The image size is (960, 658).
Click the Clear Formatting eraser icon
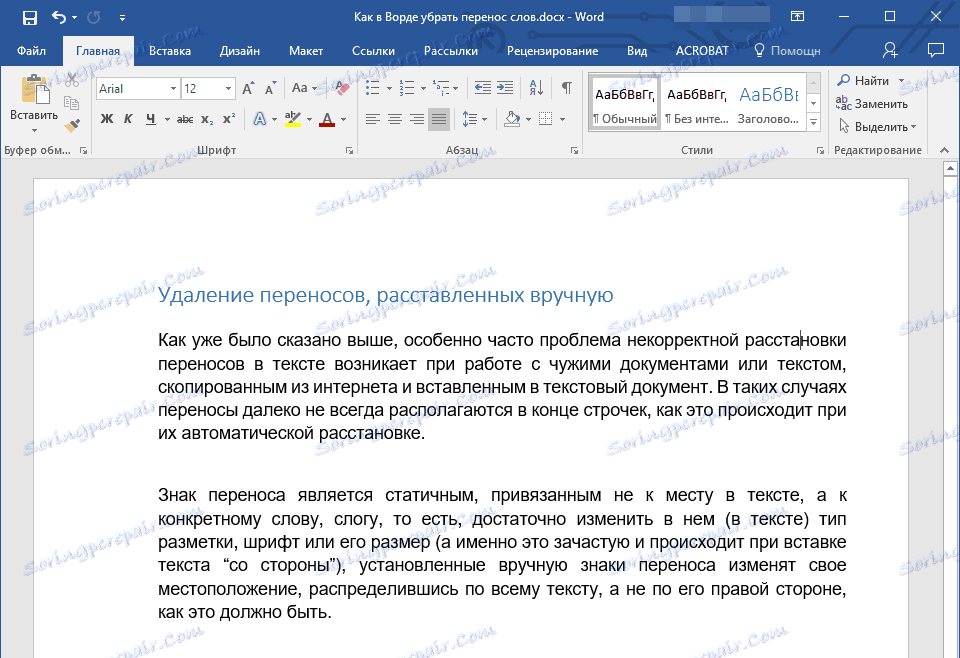[x=343, y=89]
